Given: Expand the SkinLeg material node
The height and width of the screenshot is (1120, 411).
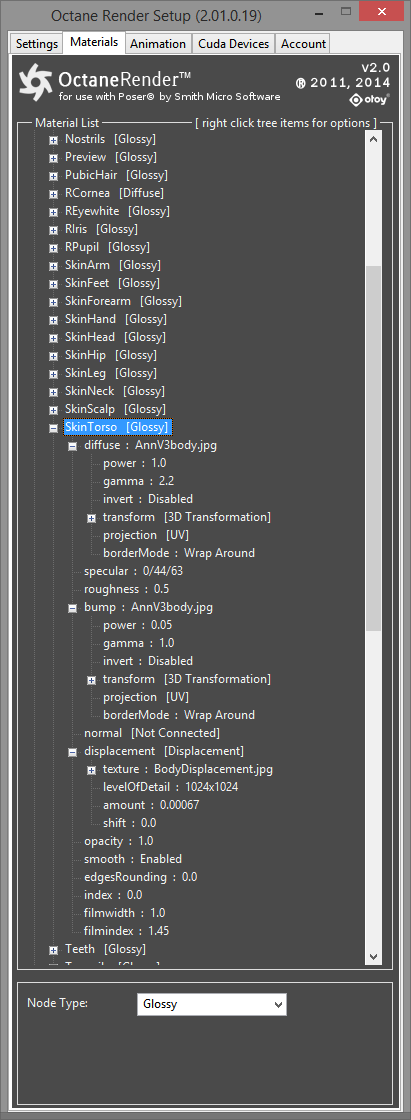Looking at the screenshot, I should [54, 374].
